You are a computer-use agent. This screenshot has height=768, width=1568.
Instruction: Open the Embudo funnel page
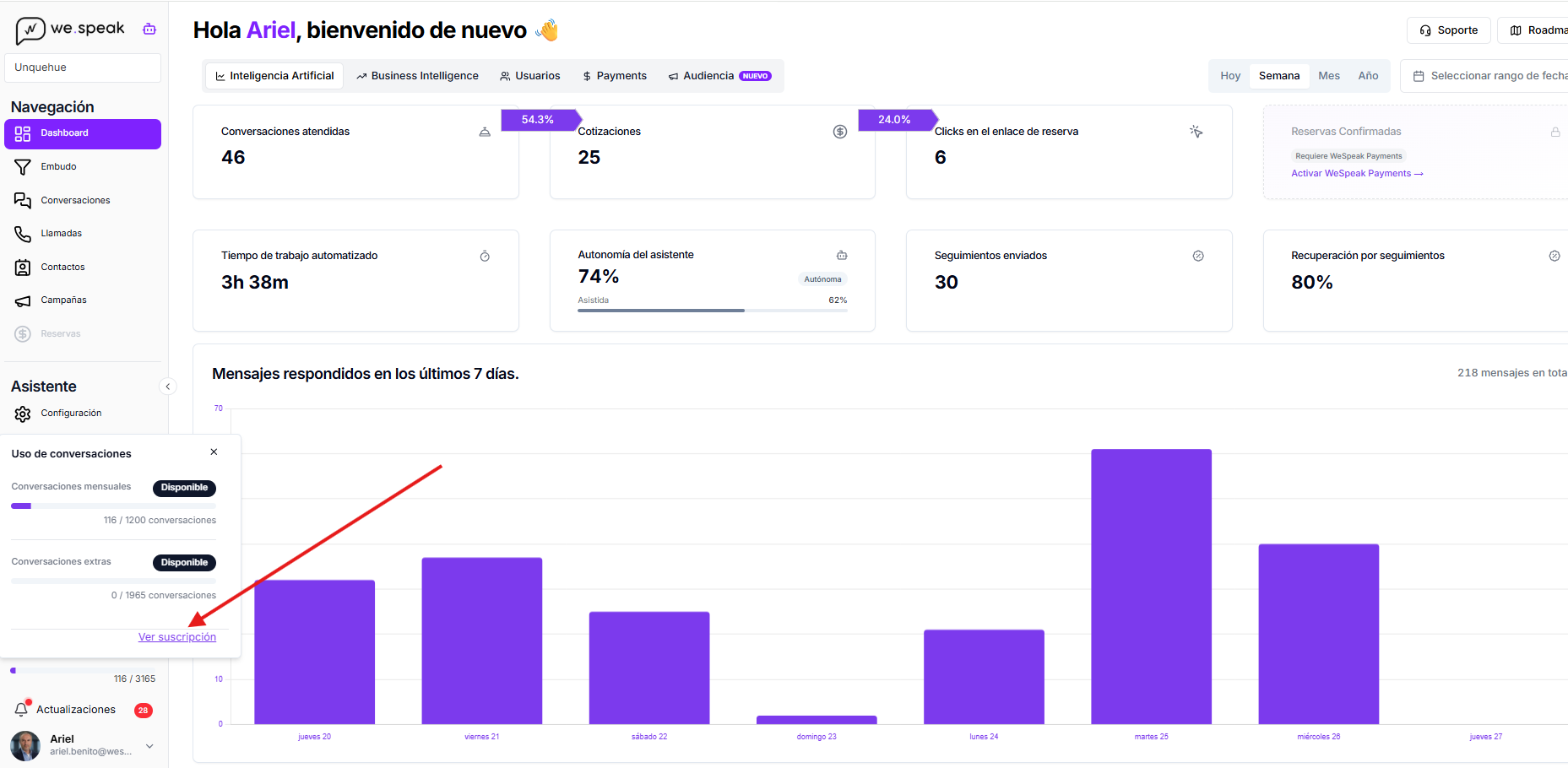click(83, 167)
